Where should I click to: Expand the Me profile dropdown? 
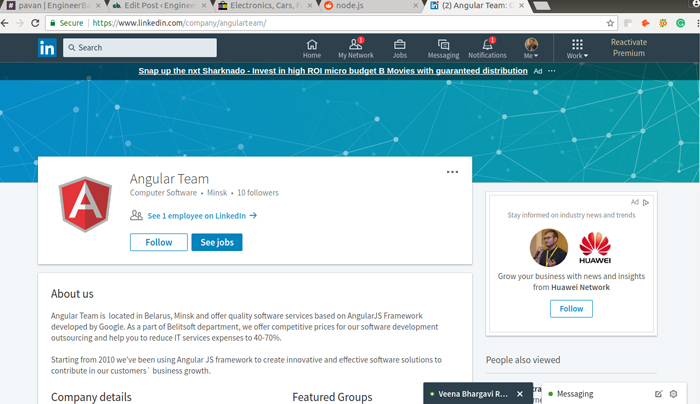[531, 48]
